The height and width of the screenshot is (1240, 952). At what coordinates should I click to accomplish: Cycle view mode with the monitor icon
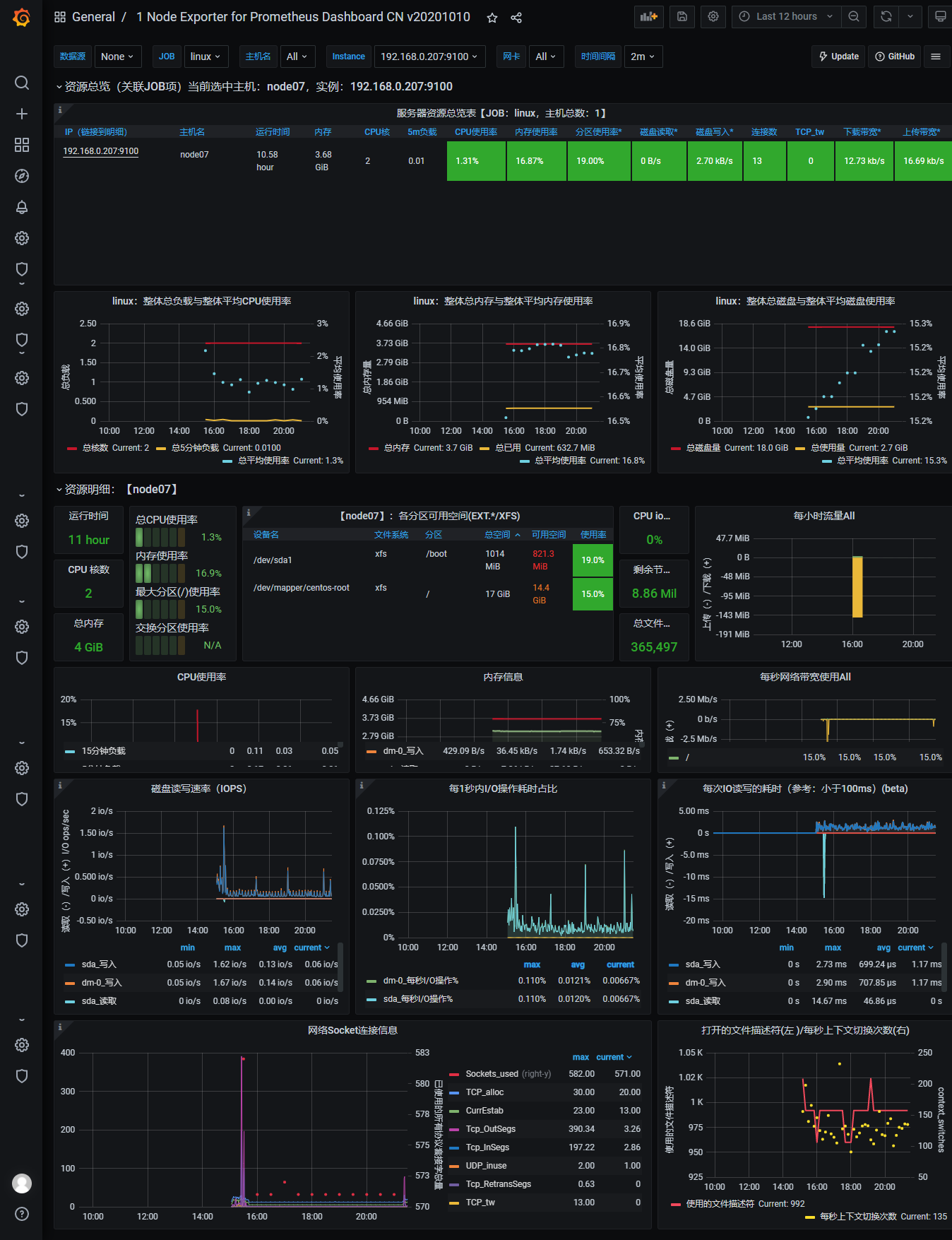[940, 16]
